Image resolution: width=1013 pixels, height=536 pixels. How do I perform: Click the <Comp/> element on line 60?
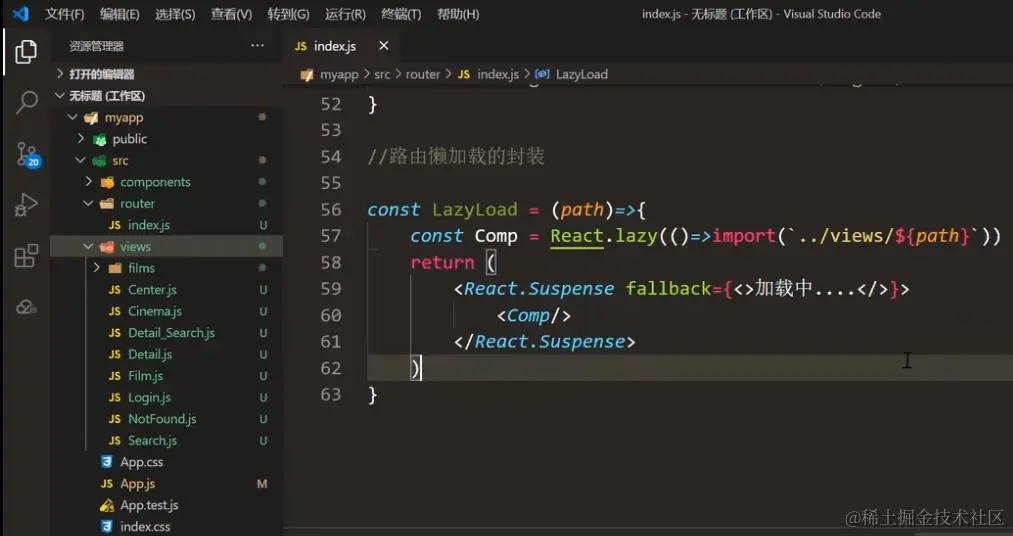534,315
